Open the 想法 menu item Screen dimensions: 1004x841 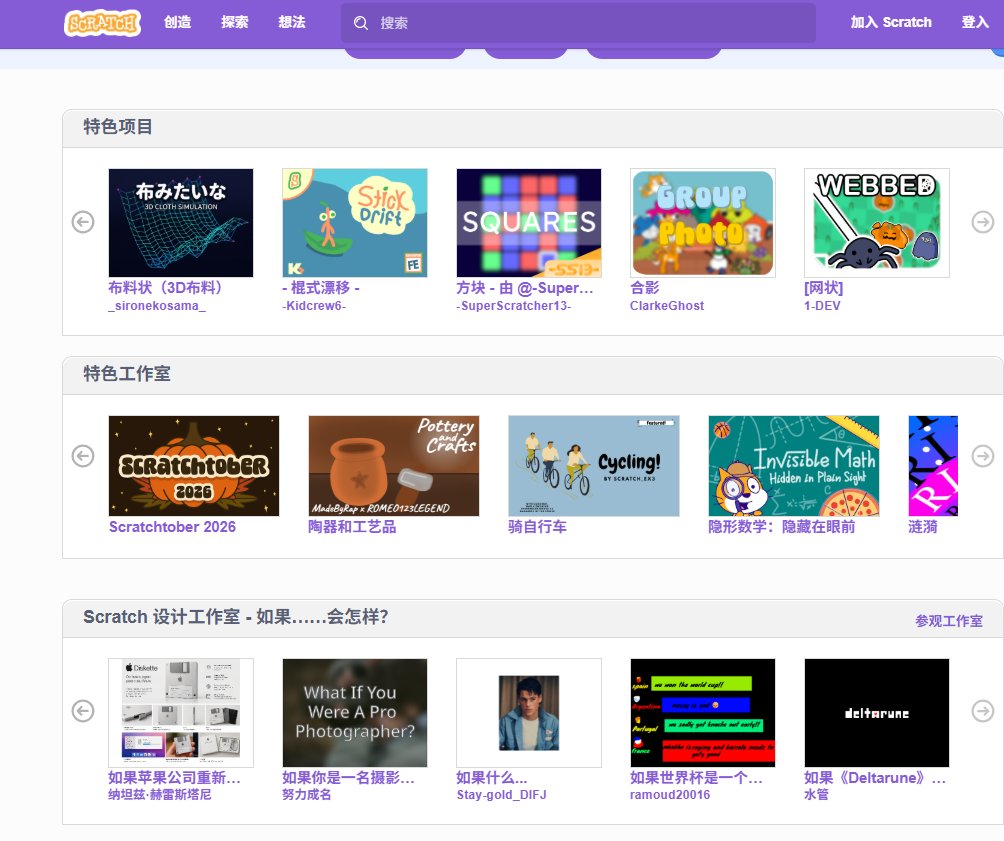pyautogui.click(x=292, y=22)
